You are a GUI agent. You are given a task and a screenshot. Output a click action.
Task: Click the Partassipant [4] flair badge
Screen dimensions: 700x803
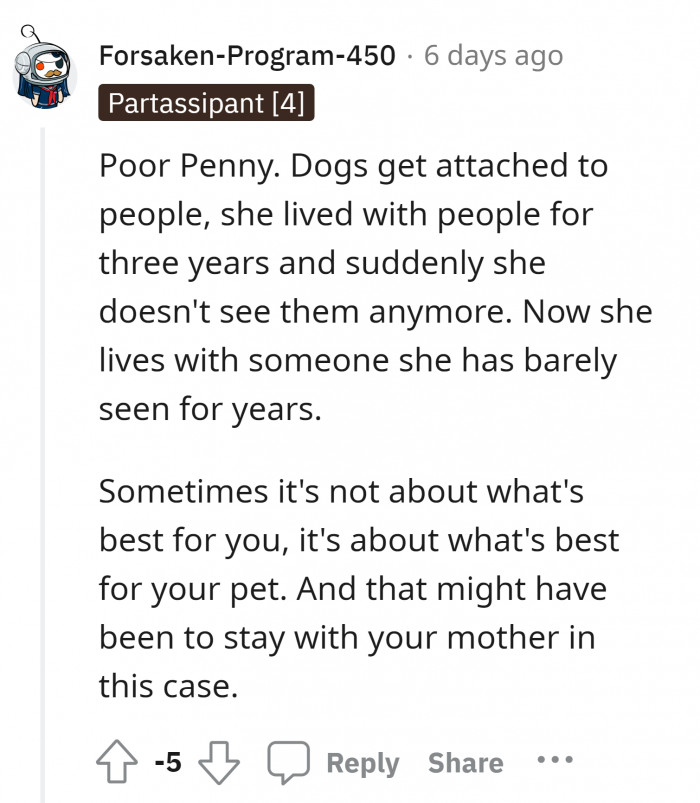(x=208, y=103)
